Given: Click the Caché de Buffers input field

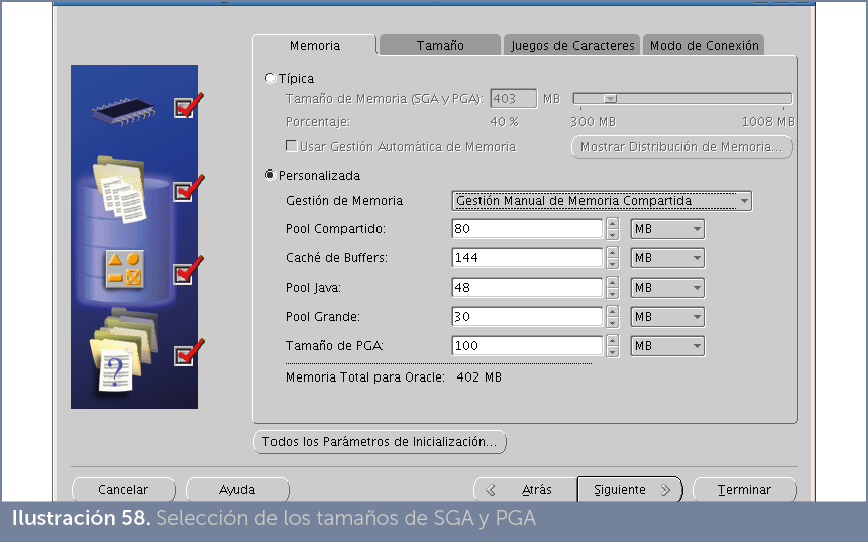Looking at the screenshot, I should pyautogui.click(x=527, y=258).
